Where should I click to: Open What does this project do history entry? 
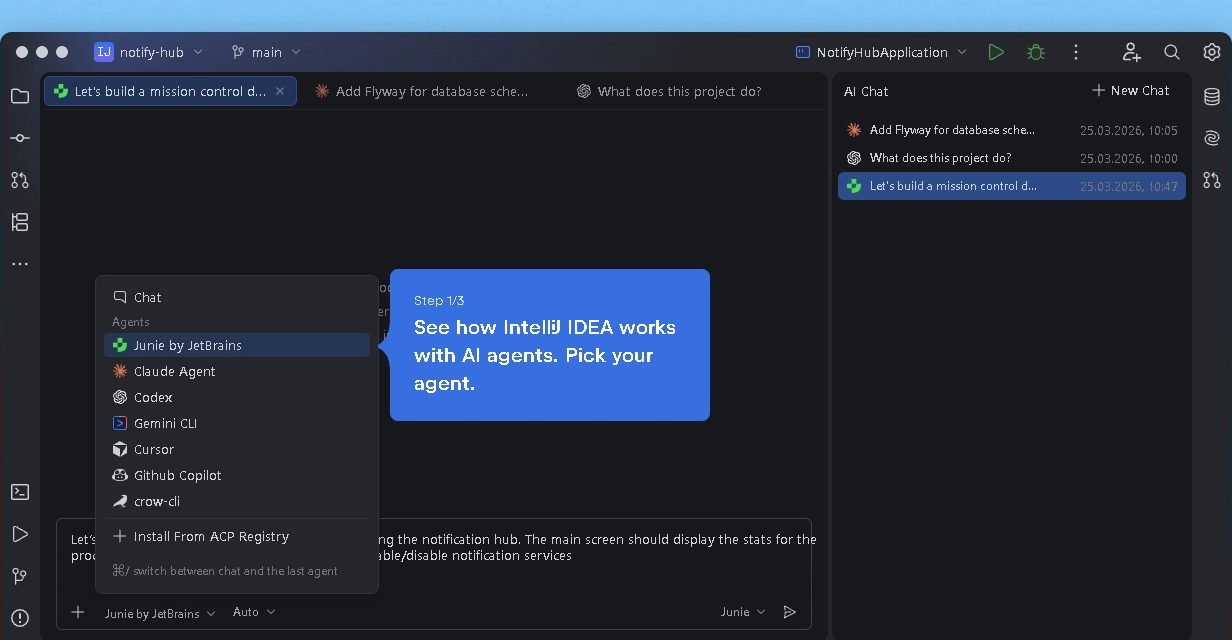pos(1012,158)
